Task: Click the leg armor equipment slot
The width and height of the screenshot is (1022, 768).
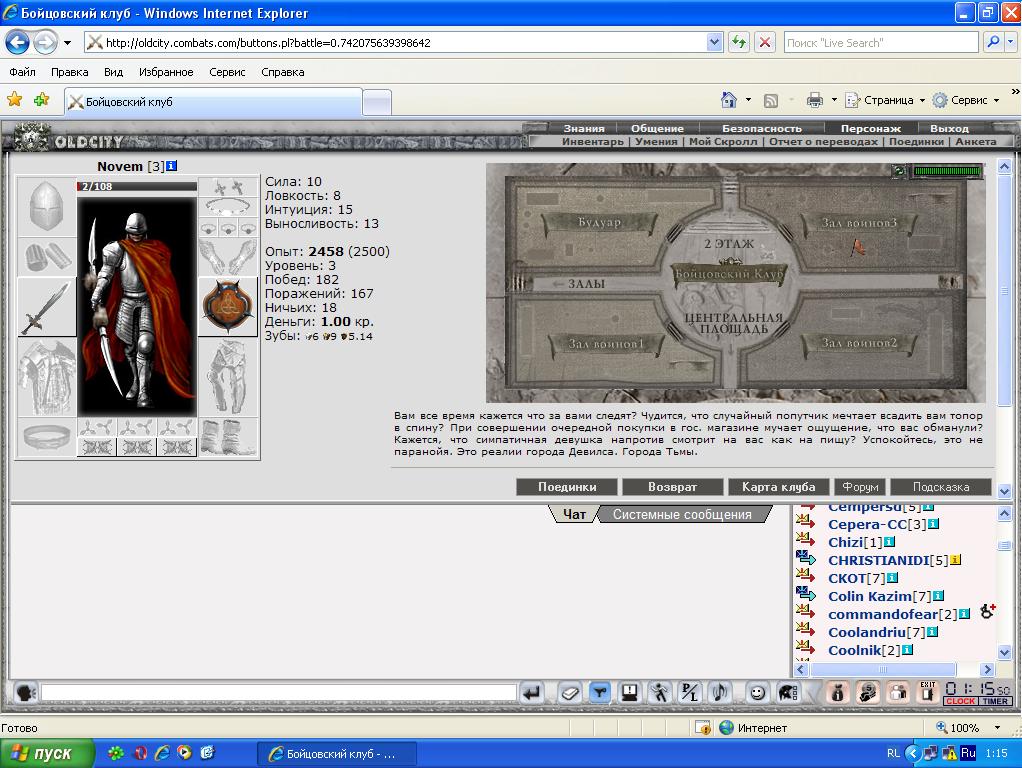Action: pyautogui.click(x=227, y=377)
